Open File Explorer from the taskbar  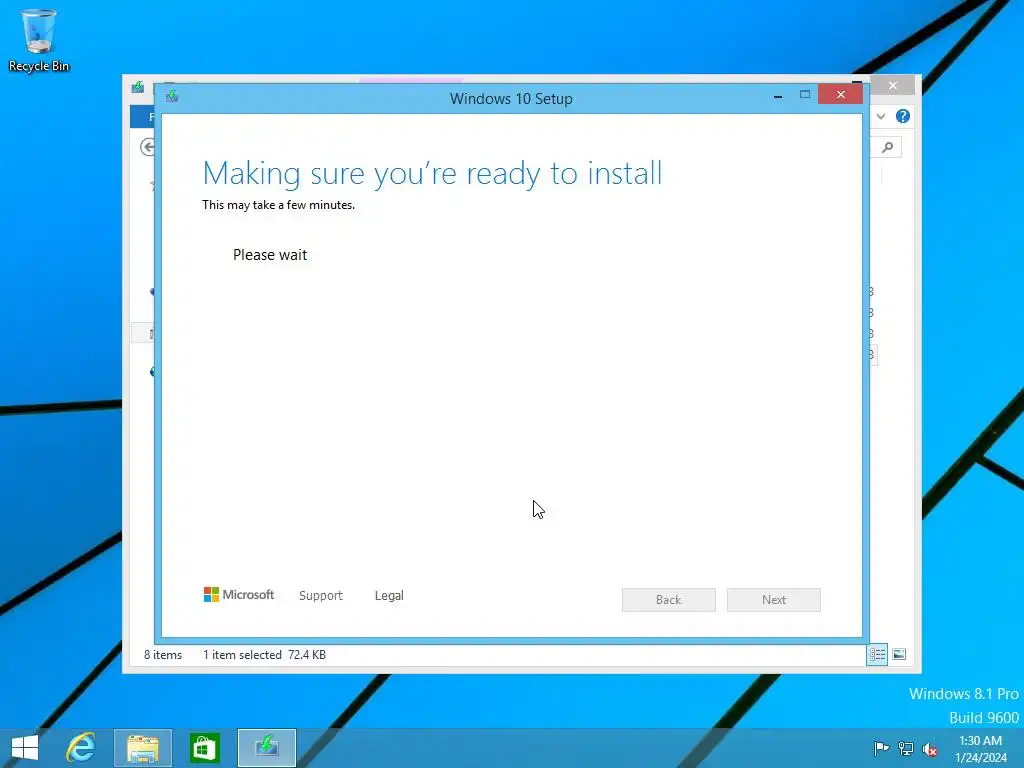click(143, 748)
